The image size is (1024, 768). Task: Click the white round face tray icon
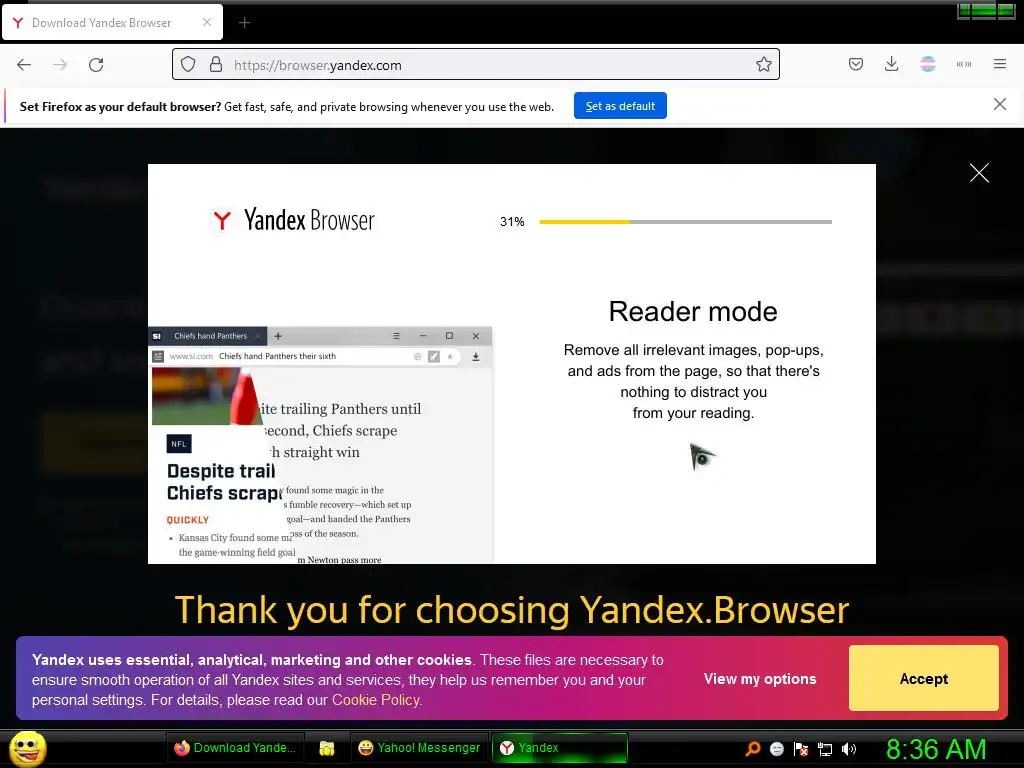[776, 749]
